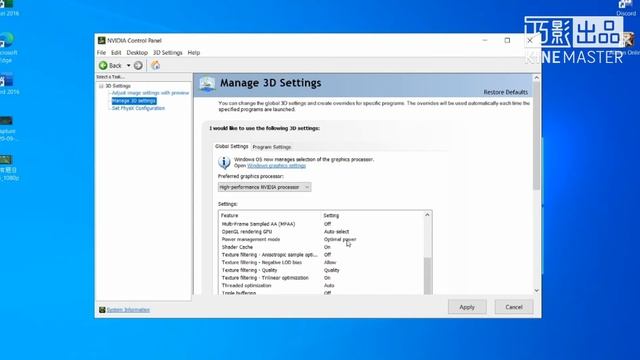Select Manage 3D settings in the task tree
Screen dimensions: 640x360
[x=134, y=101]
